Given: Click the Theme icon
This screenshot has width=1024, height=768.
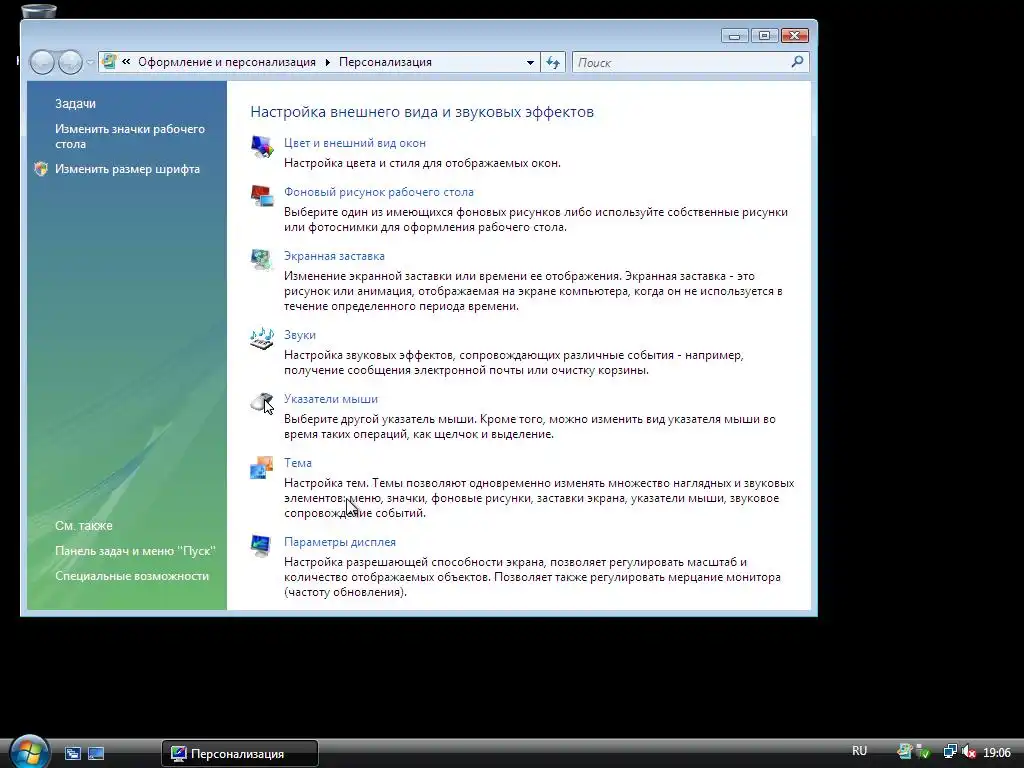Looking at the screenshot, I should (x=262, y=467).
